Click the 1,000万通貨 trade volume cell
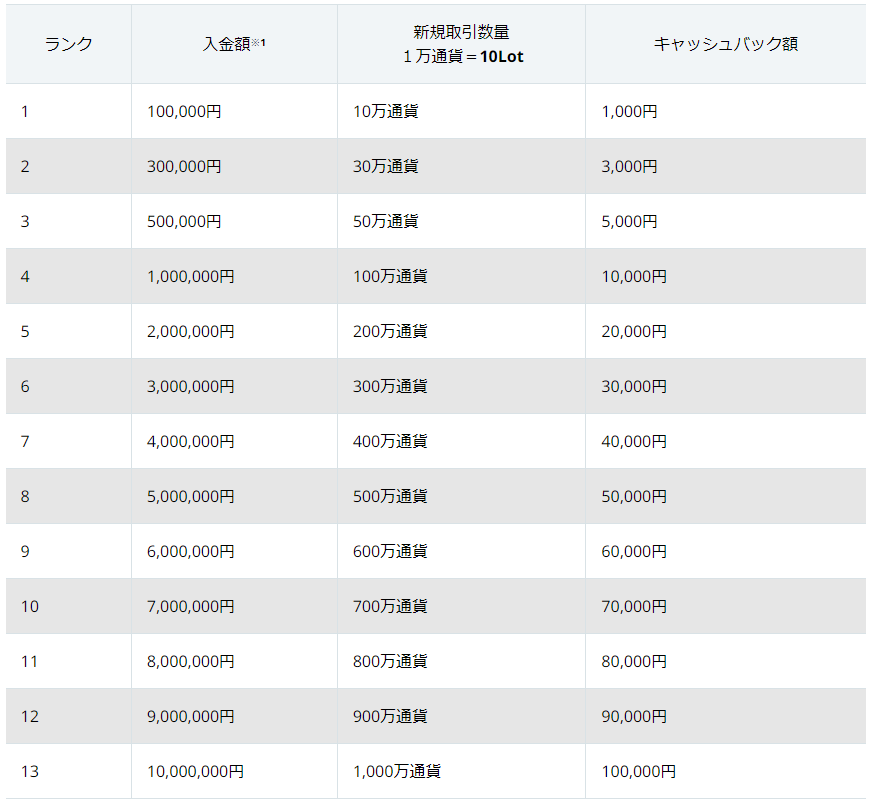Screen dimensions: 871x805 pyautogui.click(x=396, y=771)
